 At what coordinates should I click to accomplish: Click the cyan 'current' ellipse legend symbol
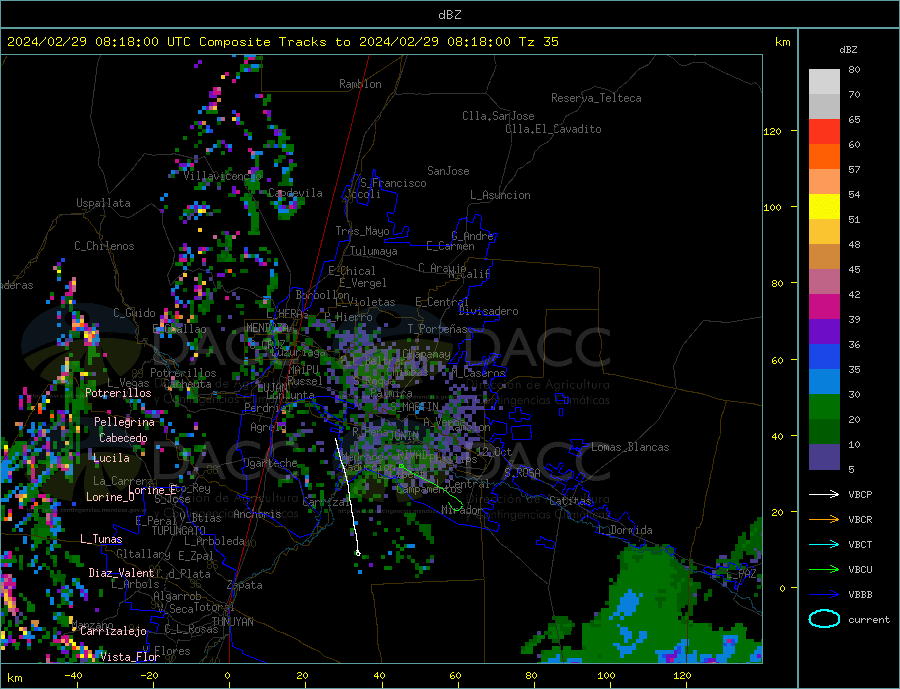coord(824,619)
